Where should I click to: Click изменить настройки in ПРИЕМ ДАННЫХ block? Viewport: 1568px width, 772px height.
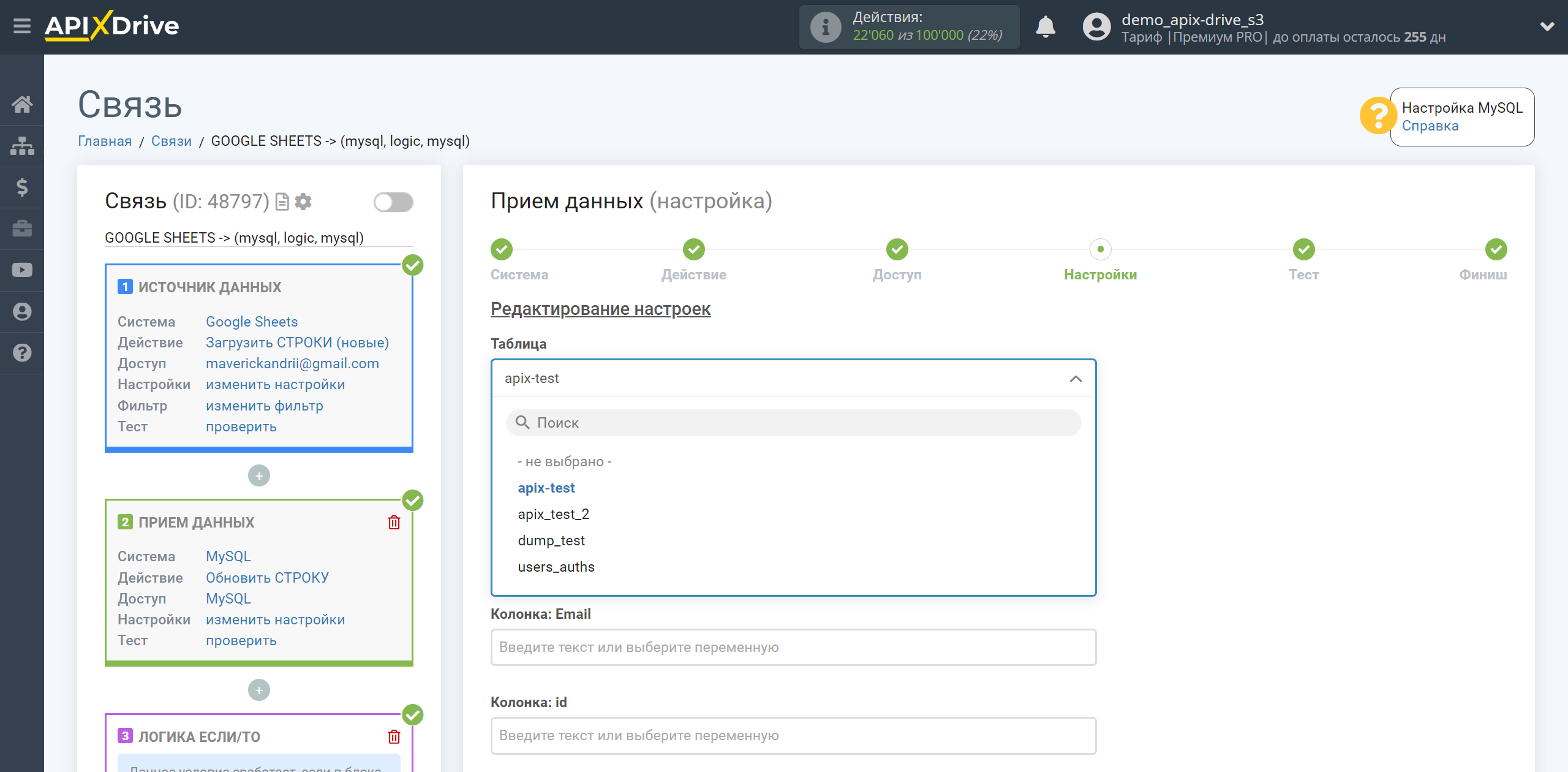point(276,619)
